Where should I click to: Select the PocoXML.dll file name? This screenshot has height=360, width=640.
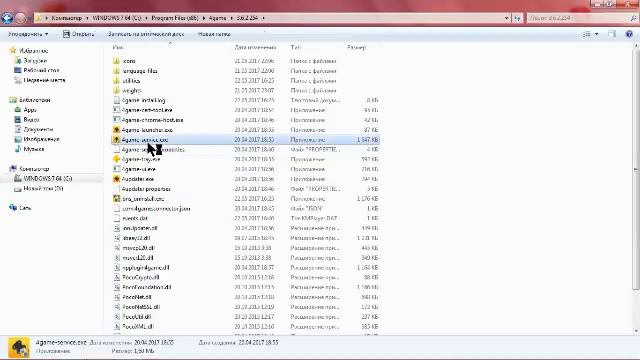pyautogui.click(x=138, y=327)
